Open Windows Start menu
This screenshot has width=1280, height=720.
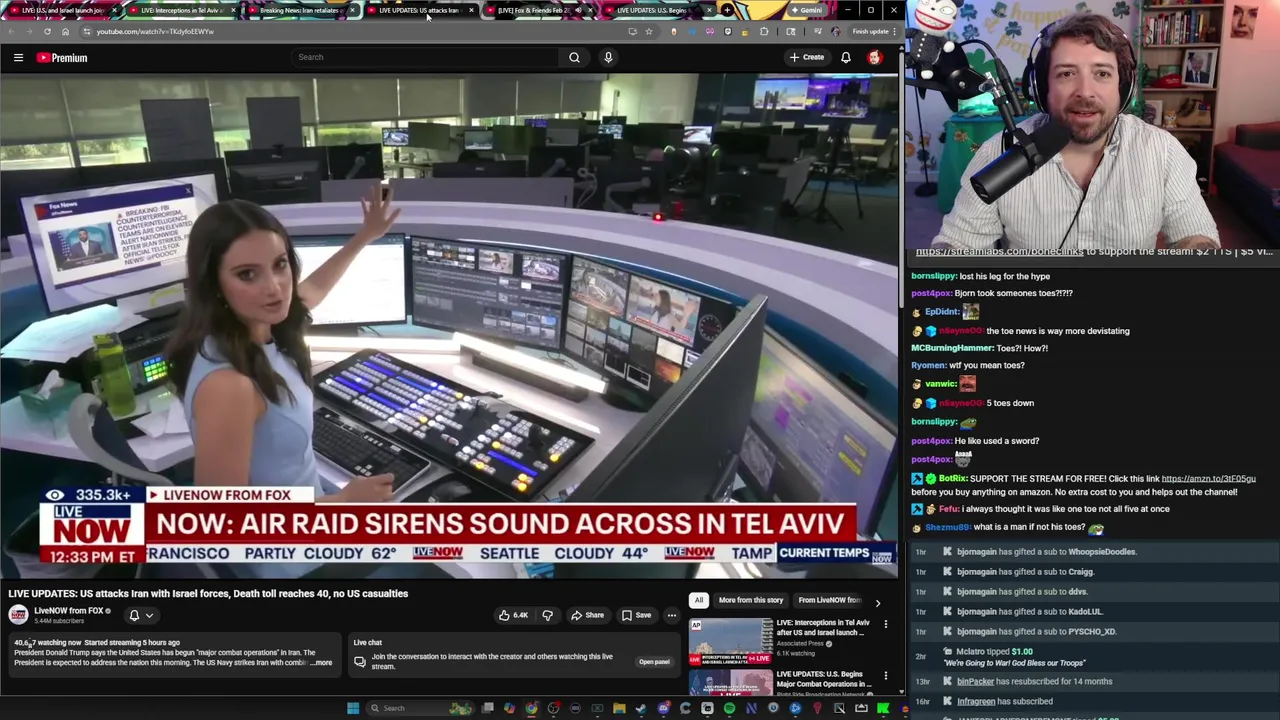[x=353, y=708]
